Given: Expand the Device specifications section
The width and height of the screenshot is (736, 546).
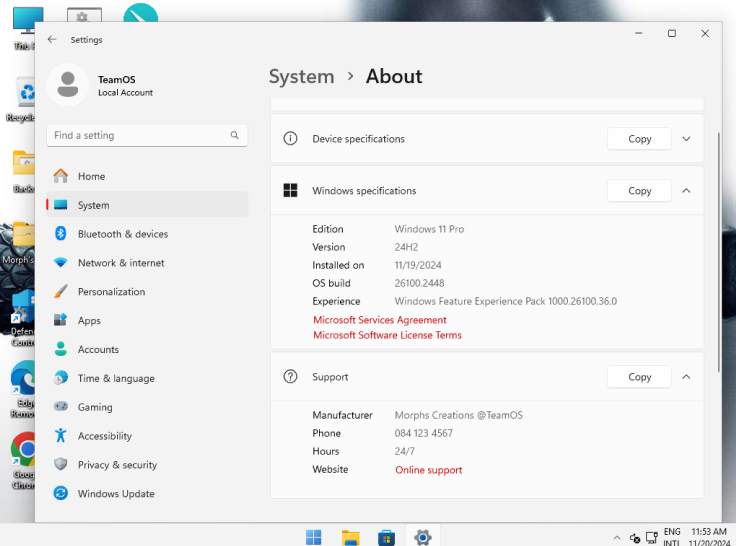Looking at the screenshot, I should 686,139.
